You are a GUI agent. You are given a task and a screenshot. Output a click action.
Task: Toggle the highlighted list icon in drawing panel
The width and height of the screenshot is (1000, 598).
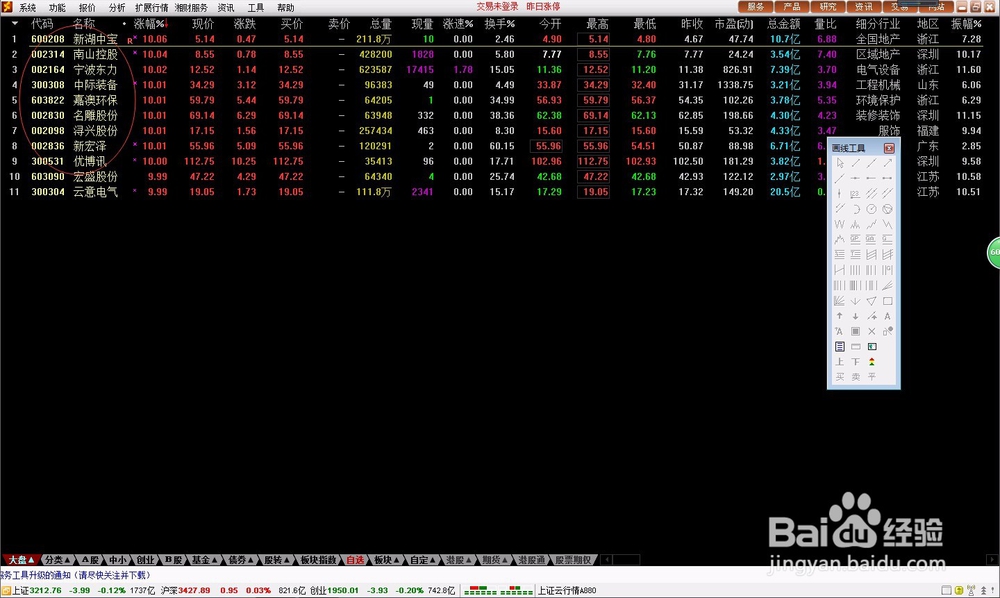tap(839, 347)
